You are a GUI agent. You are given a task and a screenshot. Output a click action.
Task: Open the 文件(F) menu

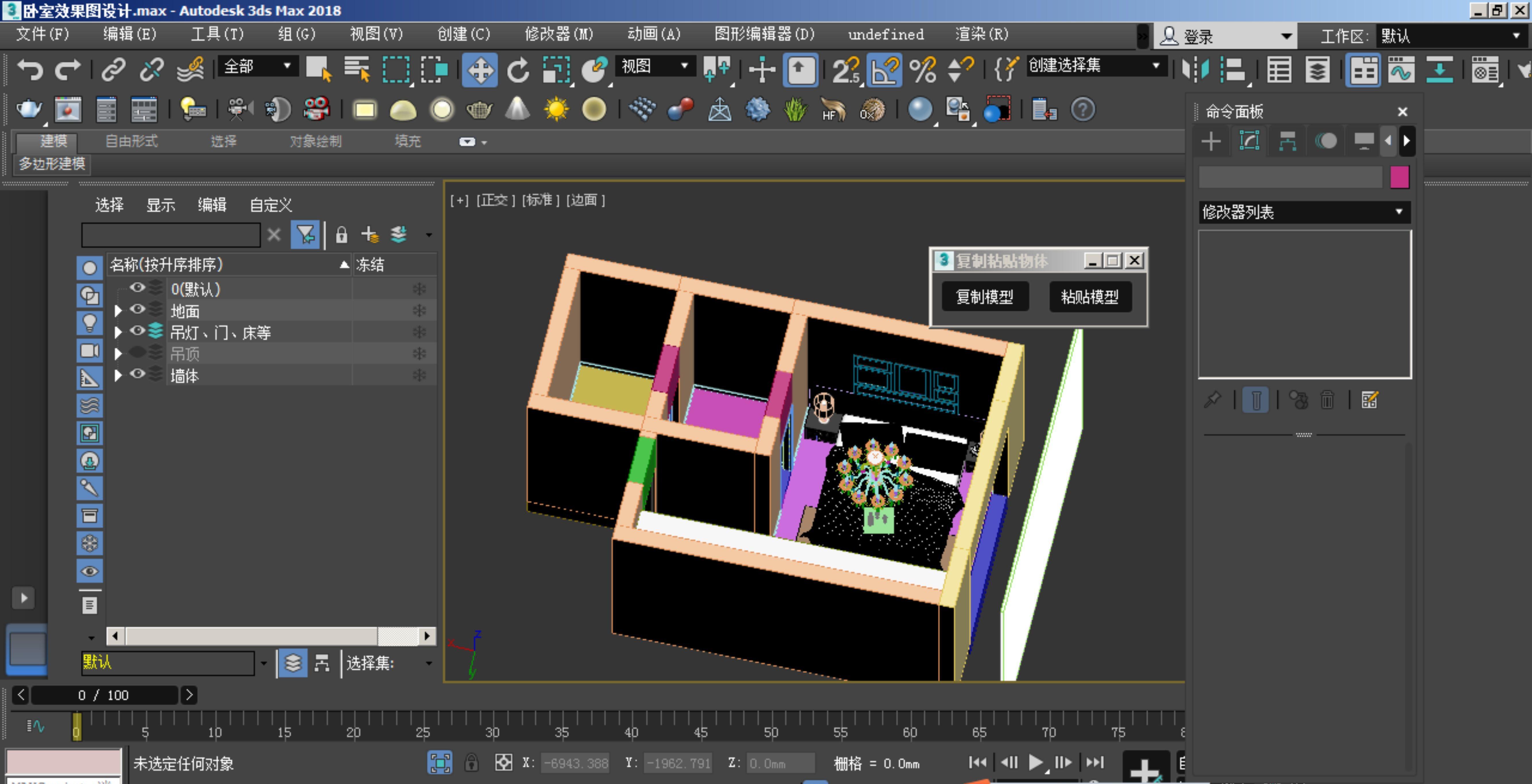(42, 34)
